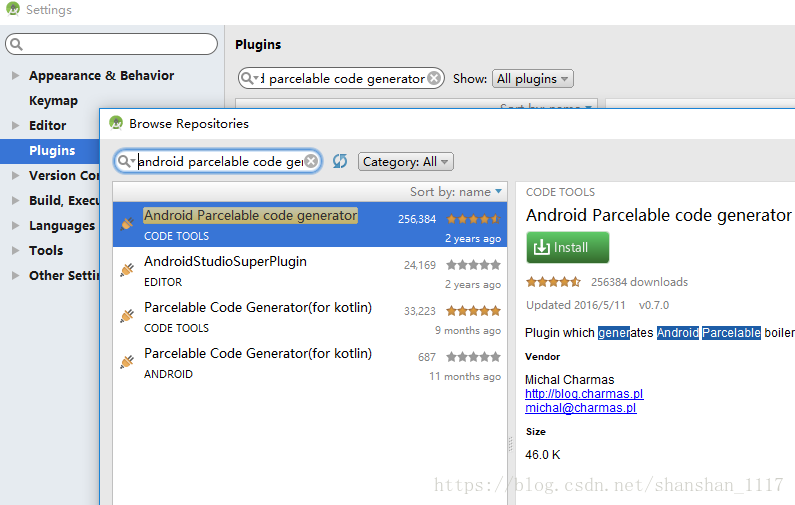Expand the Tools settings node
The width and height of the screenshot is (795, 505).
tap(15, 250)
